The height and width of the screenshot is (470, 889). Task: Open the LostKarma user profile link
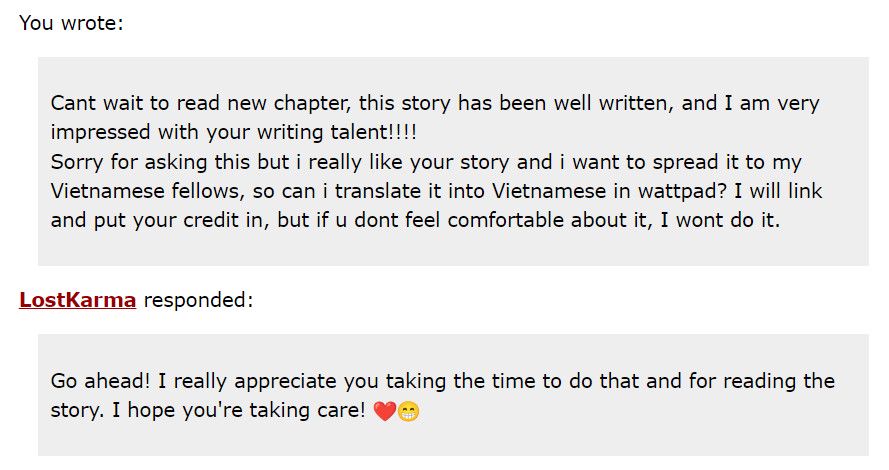[77, 300]
